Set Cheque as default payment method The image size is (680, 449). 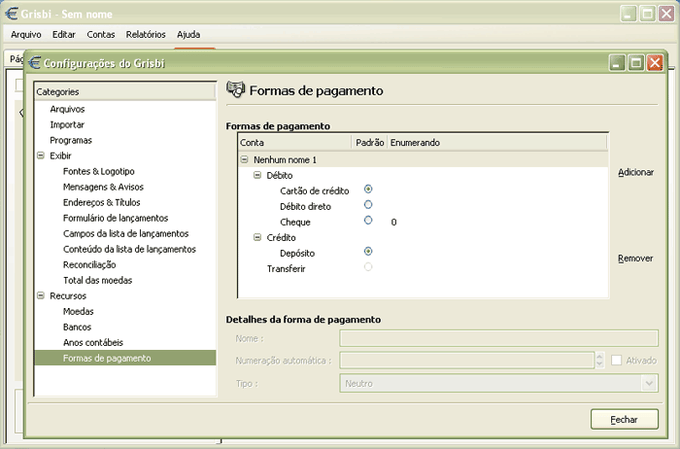point(368,220)
